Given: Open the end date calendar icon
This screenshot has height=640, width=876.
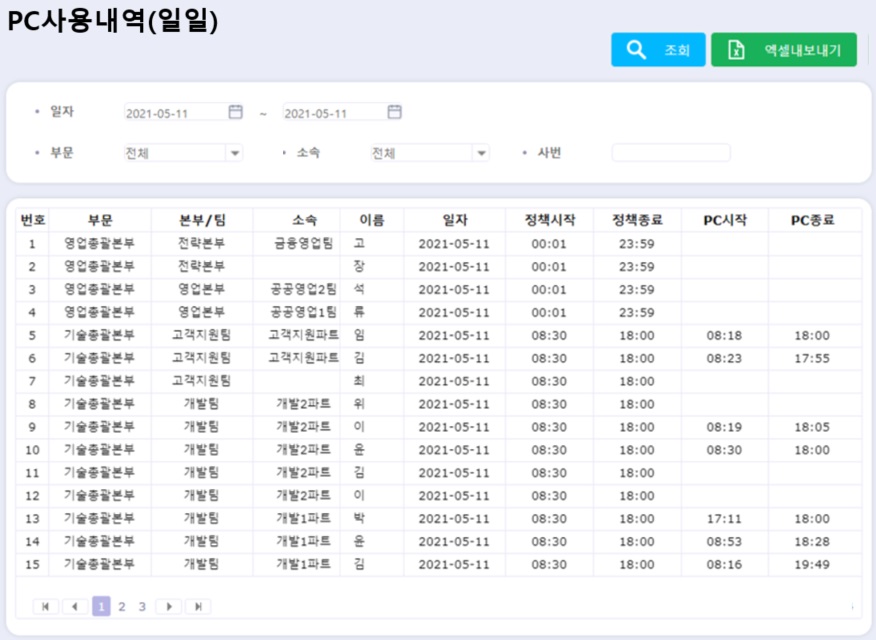Looking at the screenshot, I should pyautogui.click(x=394, y=112).
